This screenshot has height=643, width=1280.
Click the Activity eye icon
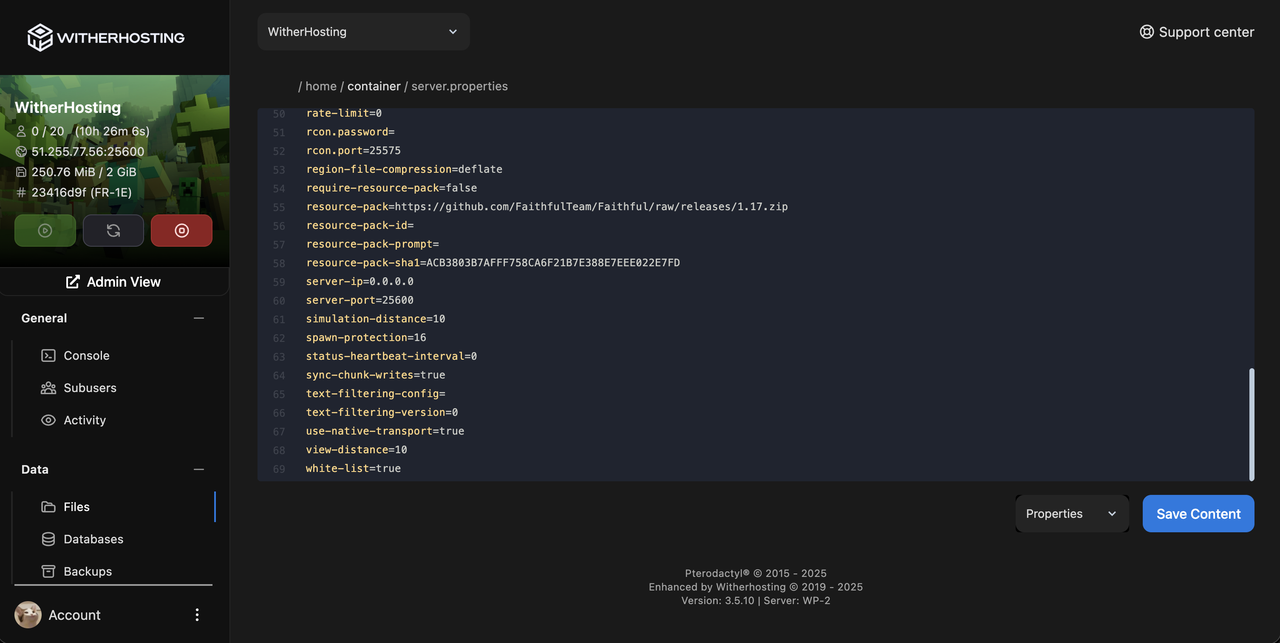(x=48, y=420)
